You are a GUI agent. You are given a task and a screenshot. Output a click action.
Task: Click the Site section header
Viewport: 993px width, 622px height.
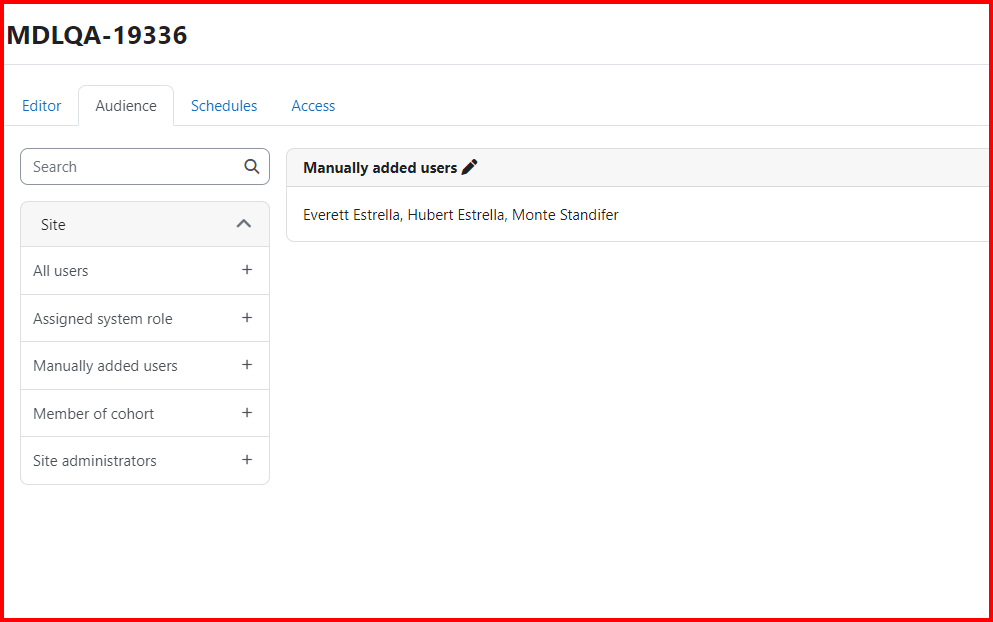click(145, 224)
